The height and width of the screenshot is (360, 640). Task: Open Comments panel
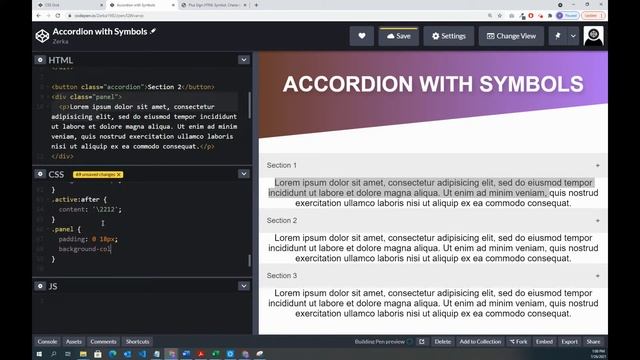click(x=103, y=342)
